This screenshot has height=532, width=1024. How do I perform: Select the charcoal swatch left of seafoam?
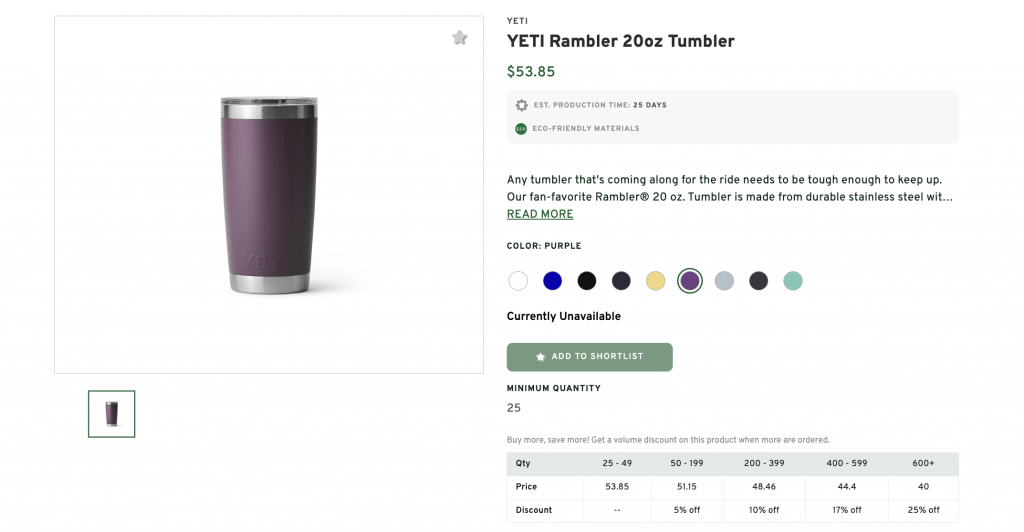tap(758, 281)
